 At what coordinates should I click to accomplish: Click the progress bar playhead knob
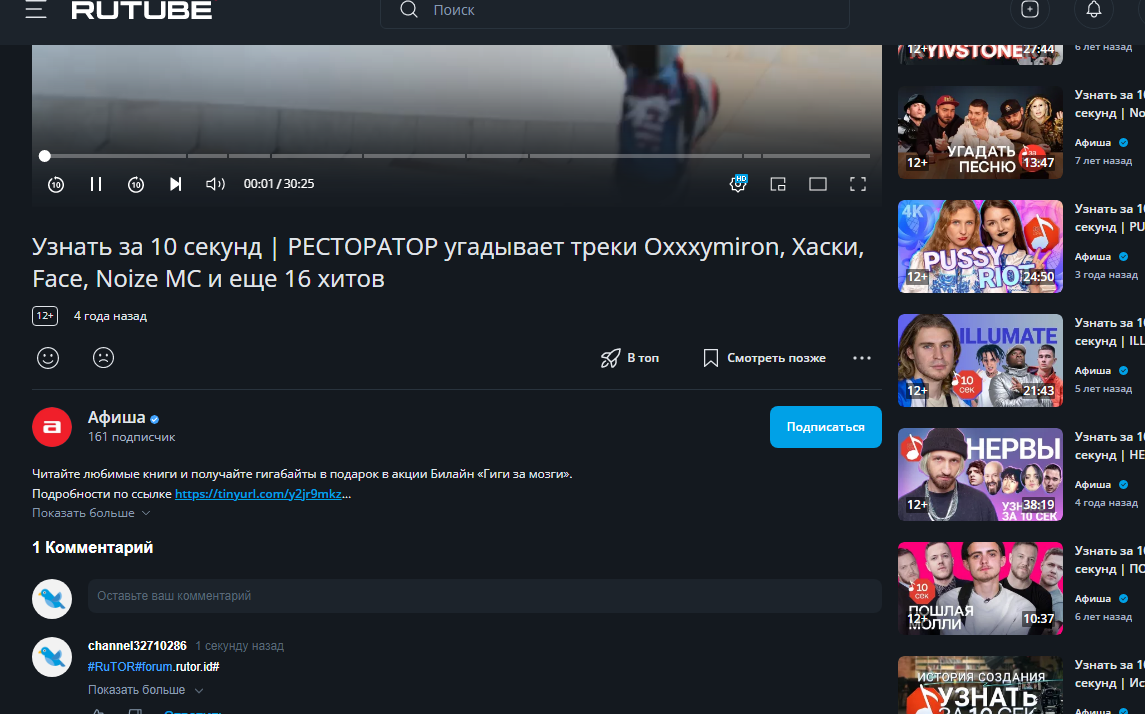click(45, 156)
